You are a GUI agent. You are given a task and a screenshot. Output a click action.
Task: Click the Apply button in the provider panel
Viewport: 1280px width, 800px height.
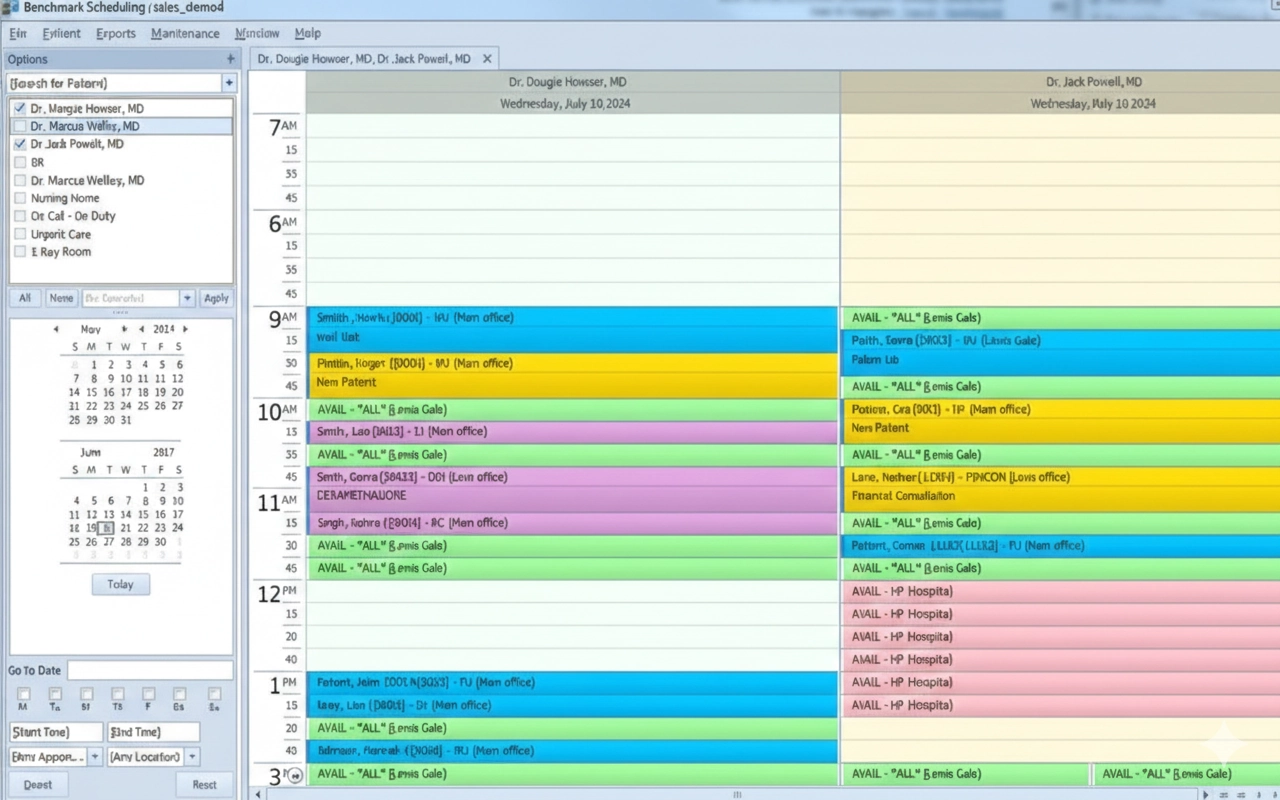[x=216, y=297]
